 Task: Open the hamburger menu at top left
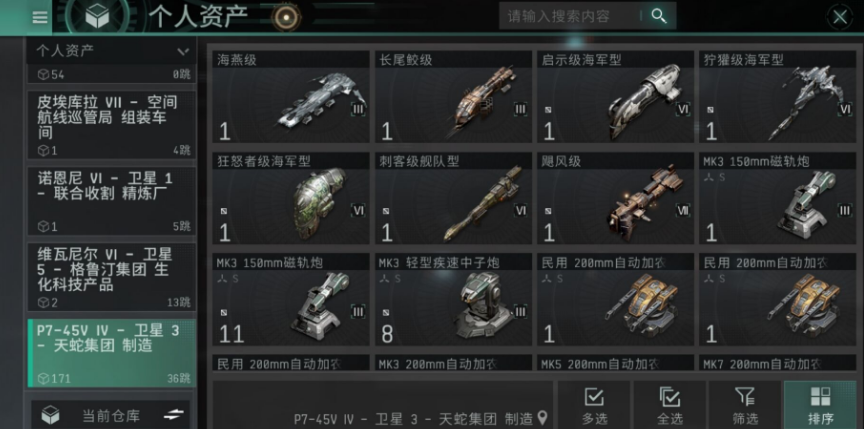(x=40, y=17)
